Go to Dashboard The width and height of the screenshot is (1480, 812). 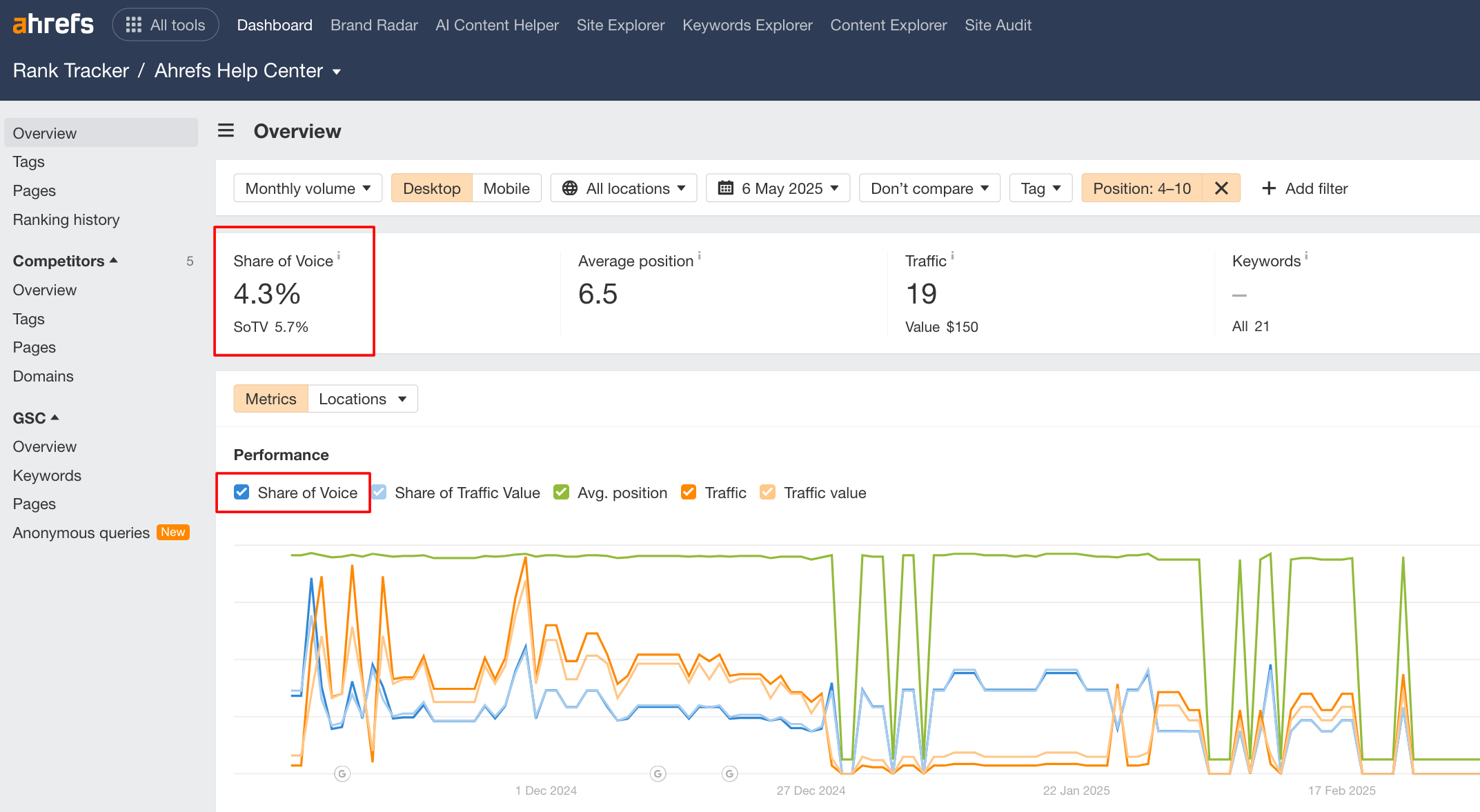pyautogui.click(x=275, y=25)
